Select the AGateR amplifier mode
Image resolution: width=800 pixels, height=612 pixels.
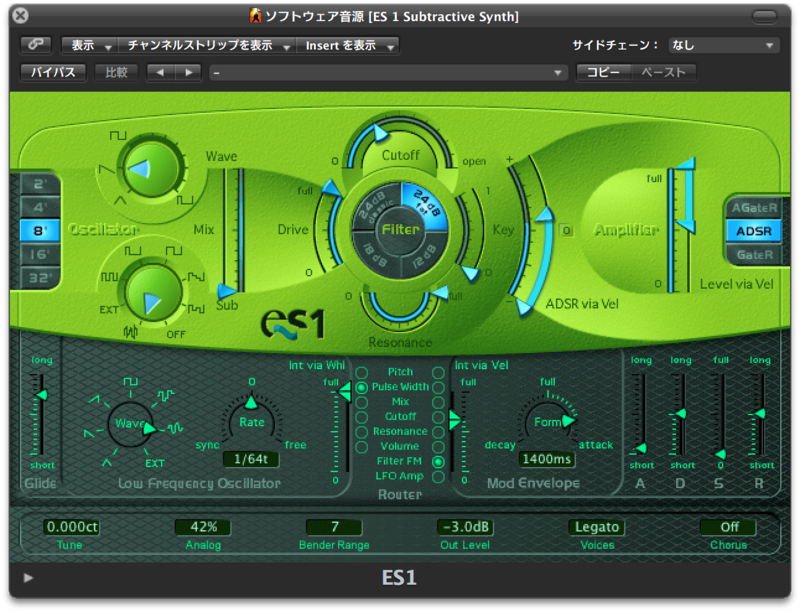click(x=754, y=208)
